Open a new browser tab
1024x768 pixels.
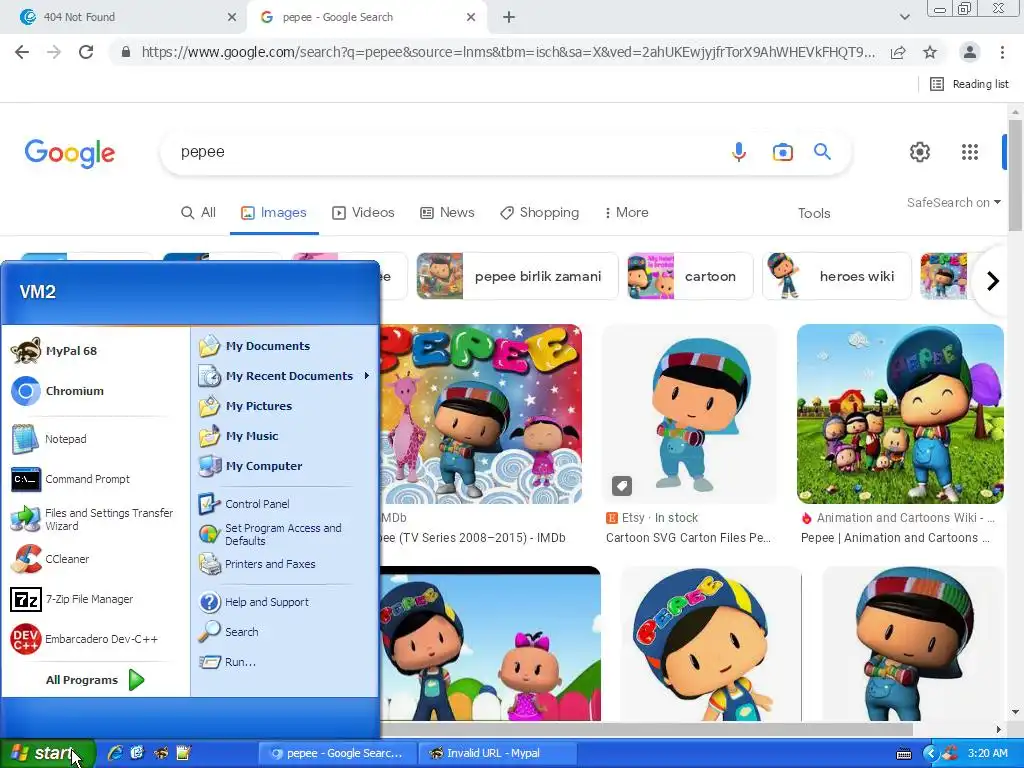click(509, 18)
